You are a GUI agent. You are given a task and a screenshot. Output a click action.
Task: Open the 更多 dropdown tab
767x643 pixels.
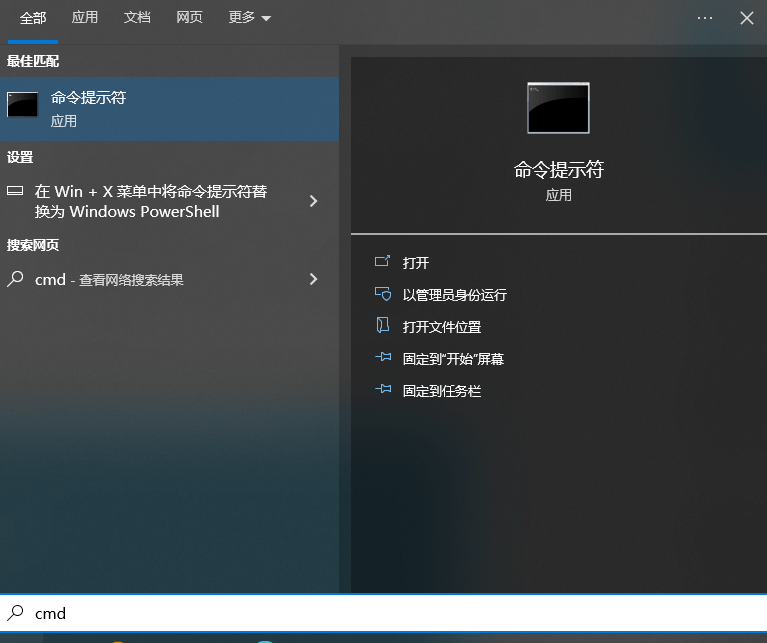coord(249,18)
